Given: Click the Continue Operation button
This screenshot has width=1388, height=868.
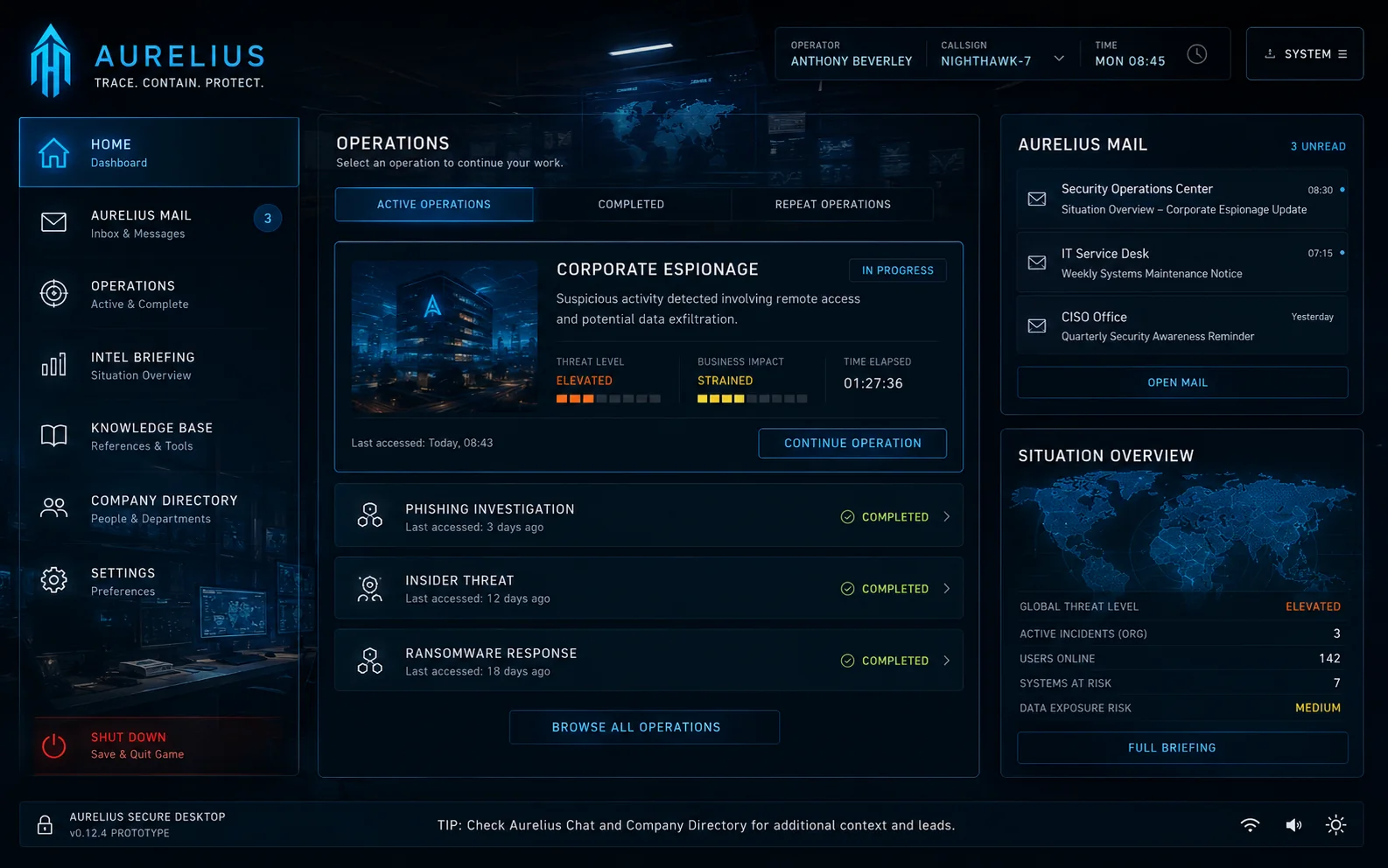Looking at the screenshot, I should pos(852,444).
